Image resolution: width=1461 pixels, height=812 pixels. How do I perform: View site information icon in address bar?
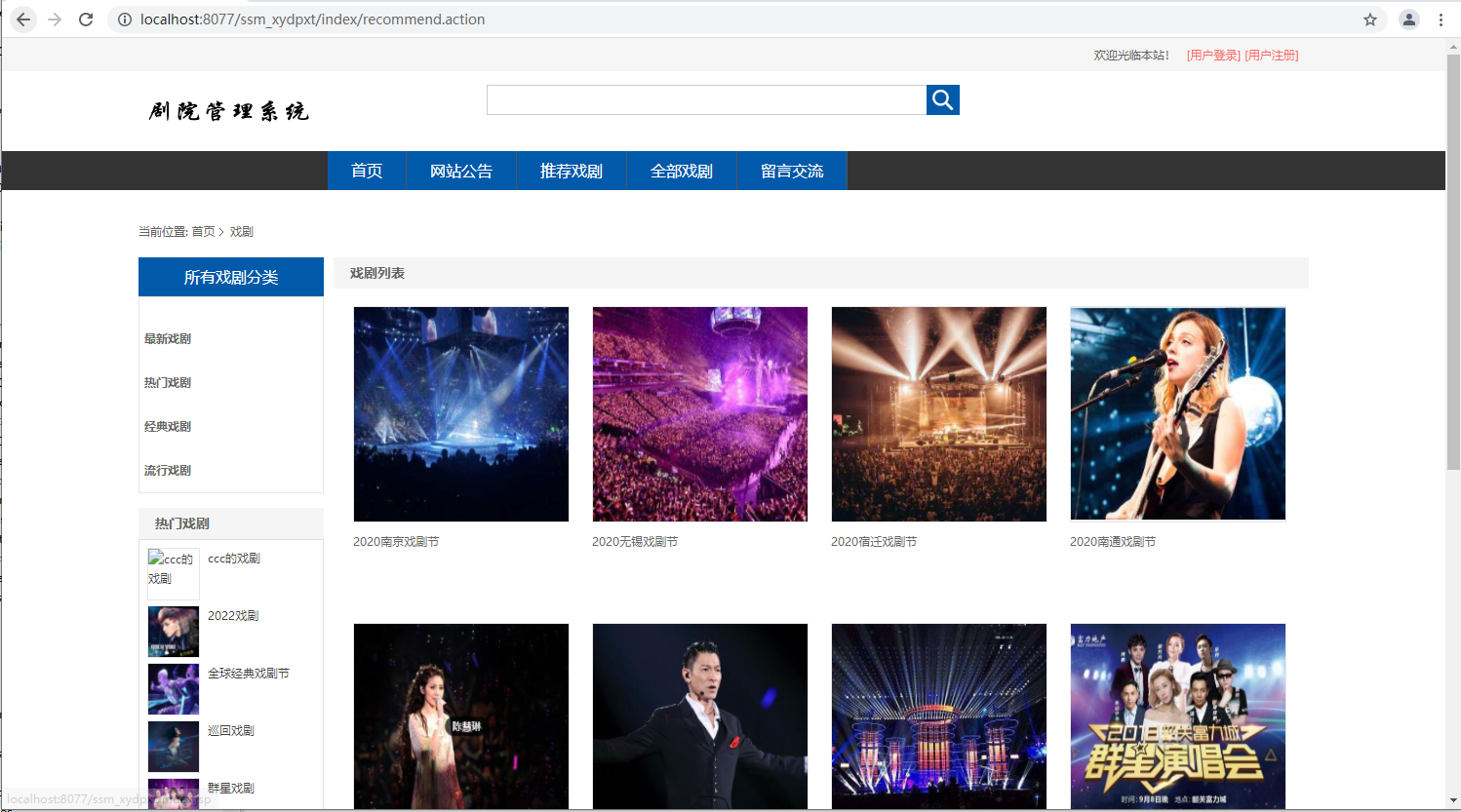[x=125, y=19]
